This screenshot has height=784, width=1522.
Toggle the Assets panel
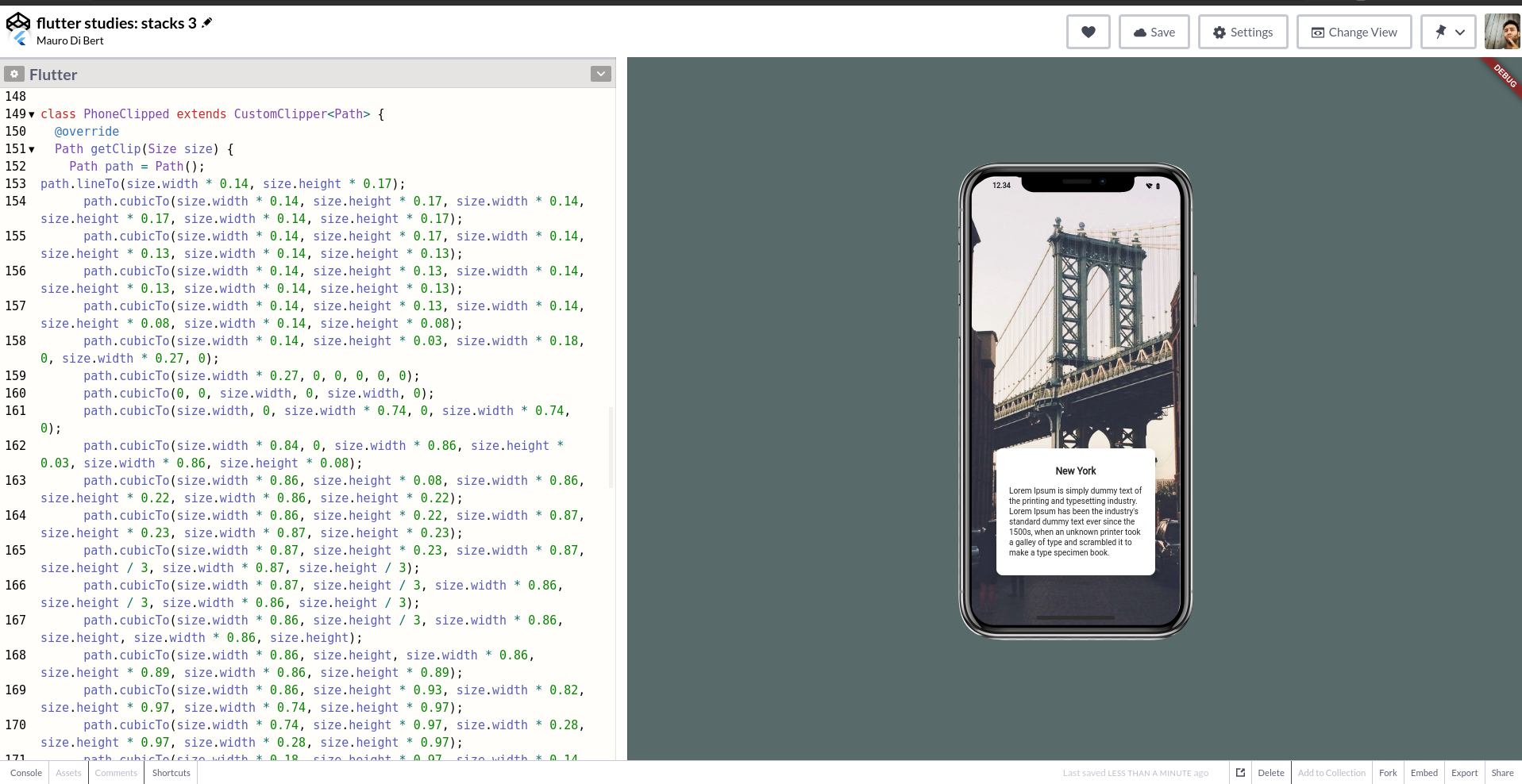point(67,772)
